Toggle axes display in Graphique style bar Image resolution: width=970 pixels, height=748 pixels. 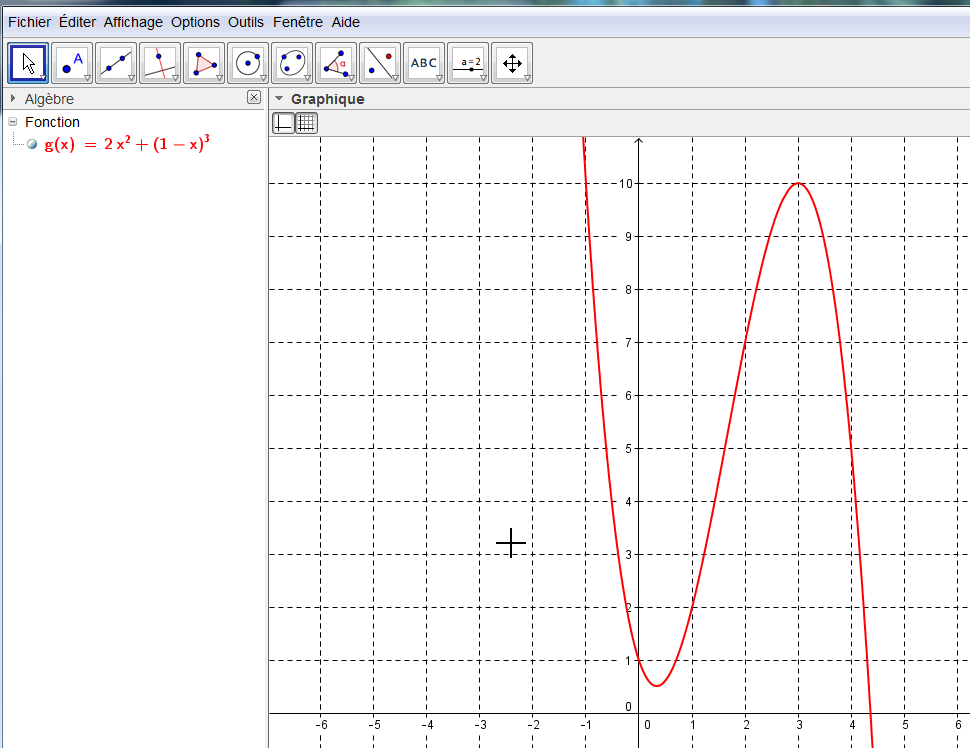point(284,123)
